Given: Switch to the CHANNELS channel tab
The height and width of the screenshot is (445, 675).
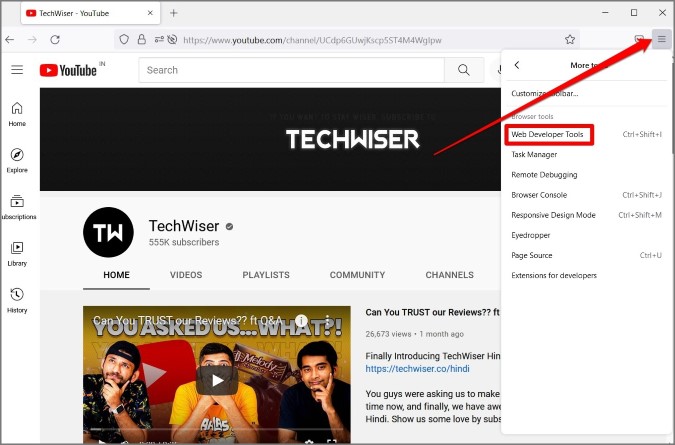Looking at the screenshot, I should click(449, 275).
